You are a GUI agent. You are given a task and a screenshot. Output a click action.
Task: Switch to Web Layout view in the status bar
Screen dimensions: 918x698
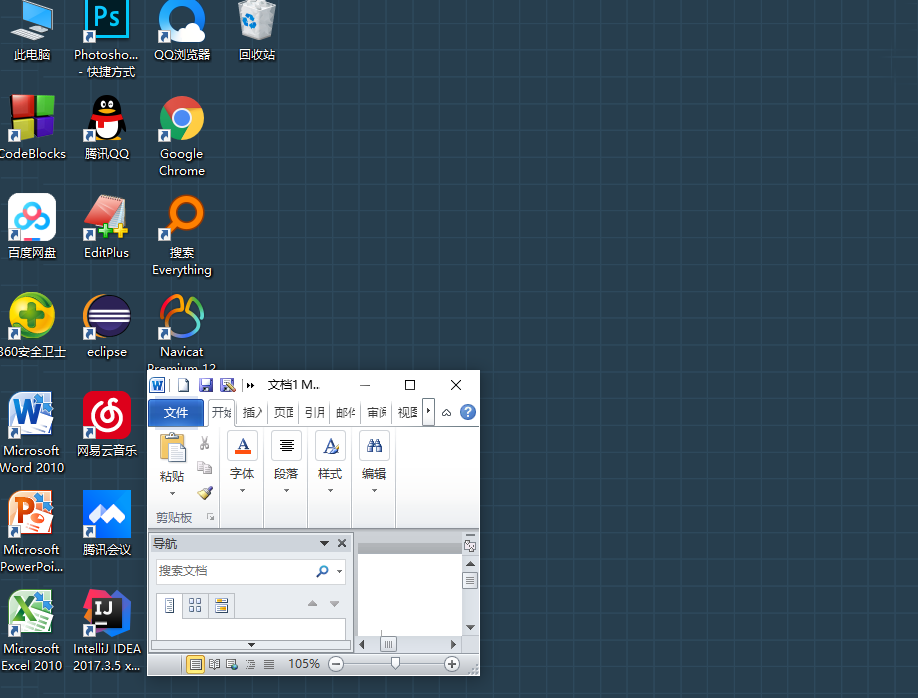pos(232,664)
